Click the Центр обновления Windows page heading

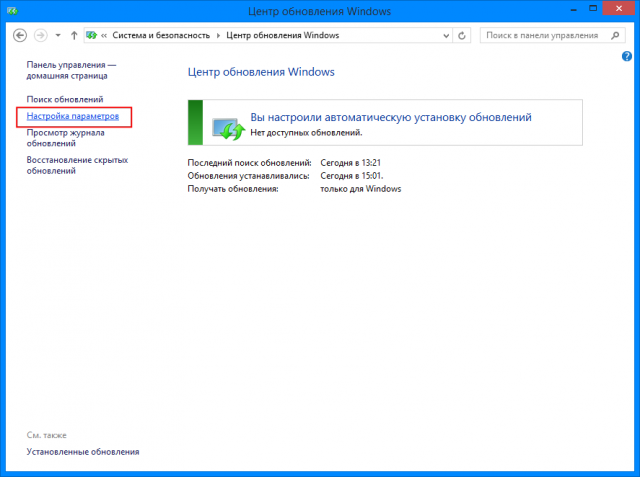(261, 72)
